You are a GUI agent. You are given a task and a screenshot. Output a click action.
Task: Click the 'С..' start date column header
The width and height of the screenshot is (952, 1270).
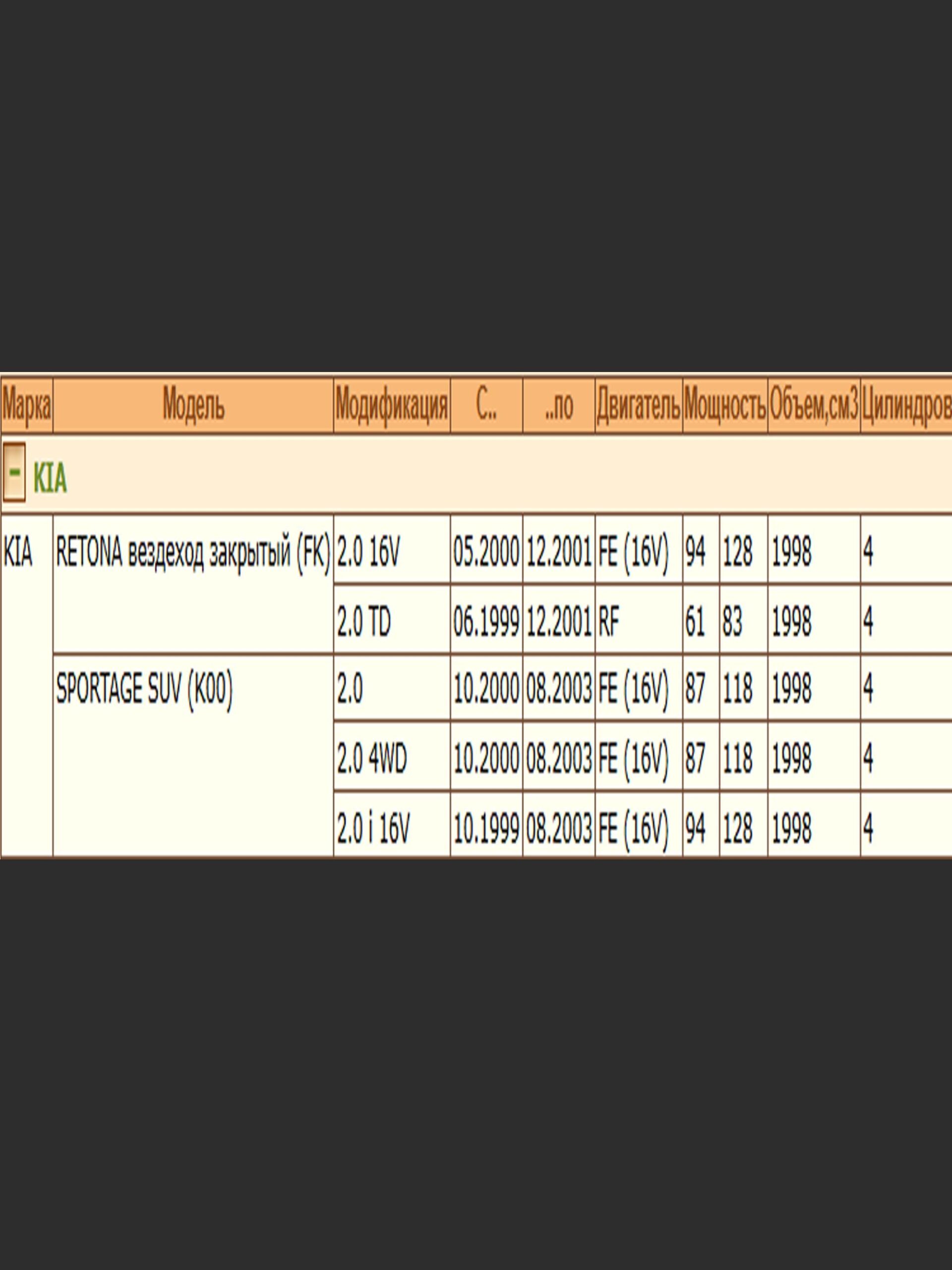(x=486, y=405)
